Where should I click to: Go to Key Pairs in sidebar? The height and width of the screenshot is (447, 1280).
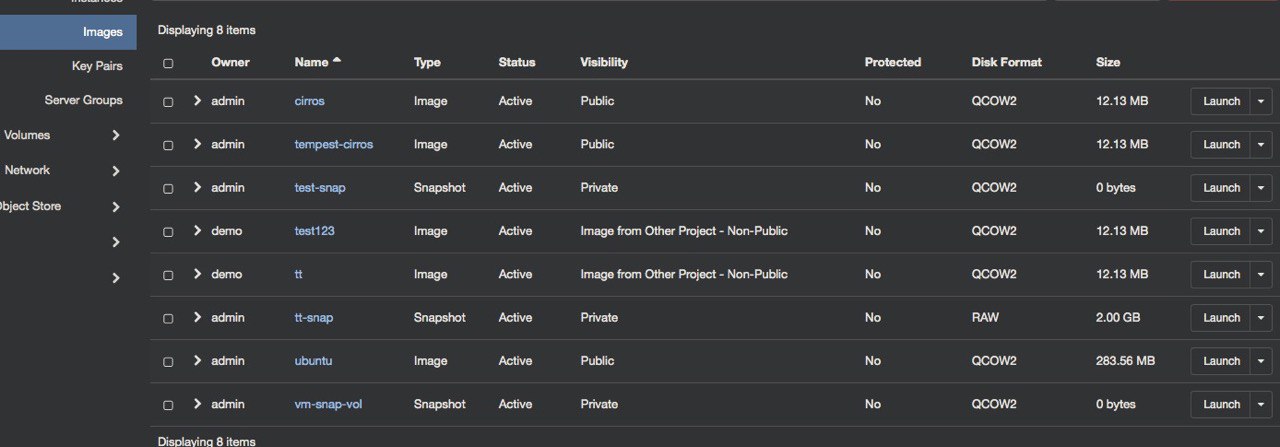point(97,66)
